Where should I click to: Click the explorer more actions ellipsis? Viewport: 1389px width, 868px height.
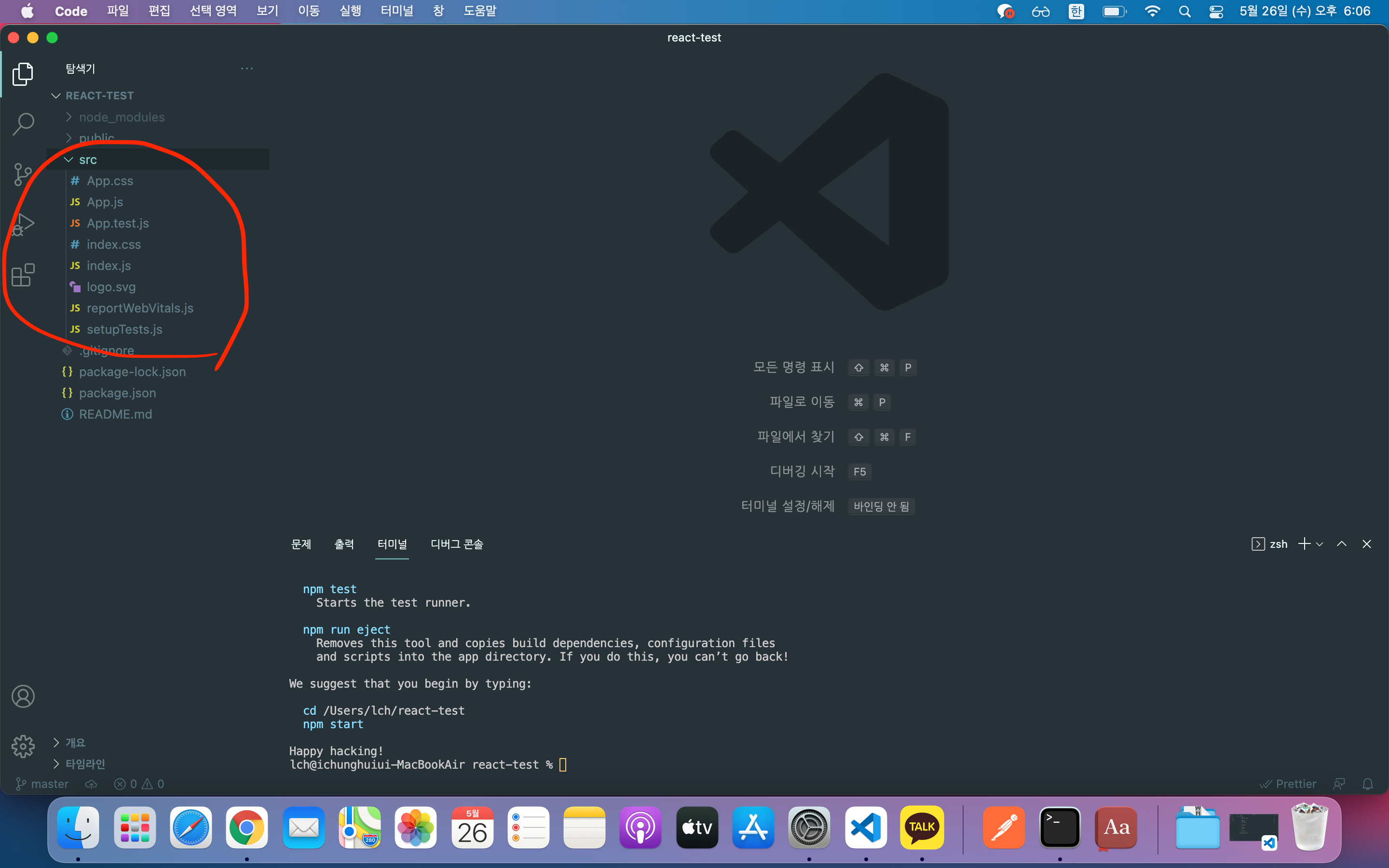(247, 69)
